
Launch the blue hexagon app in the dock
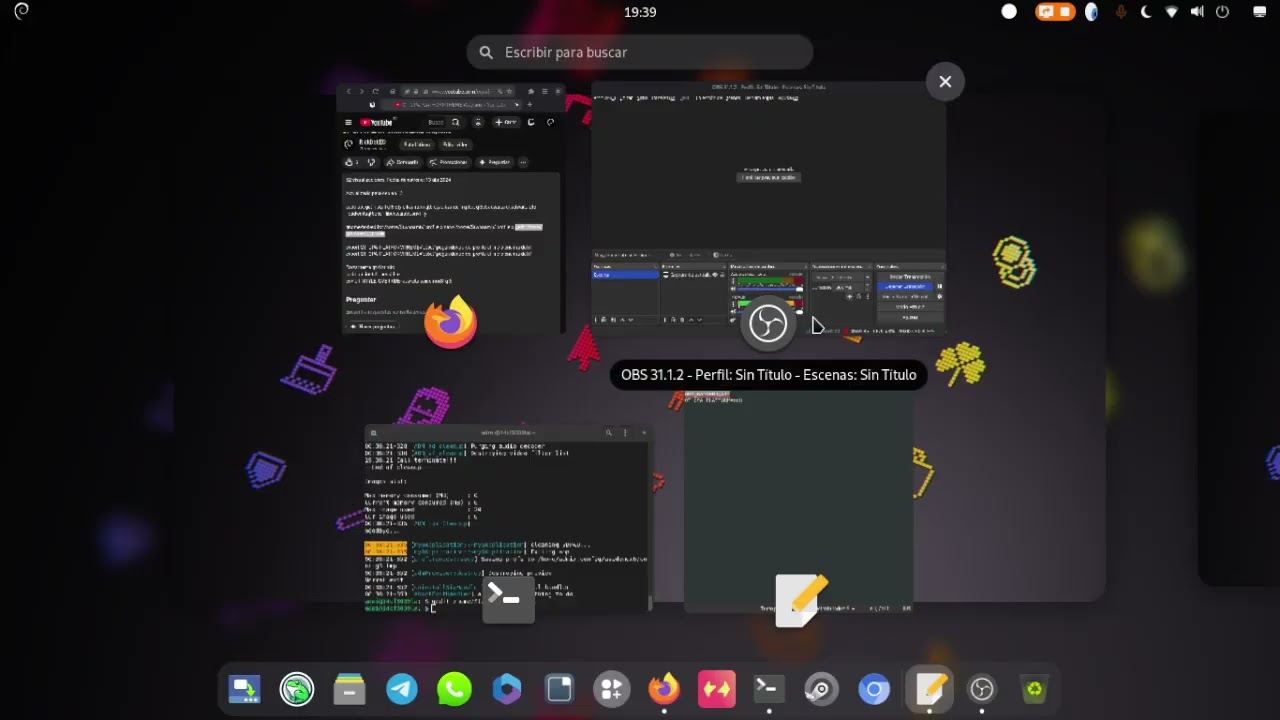tap(507, 689)
